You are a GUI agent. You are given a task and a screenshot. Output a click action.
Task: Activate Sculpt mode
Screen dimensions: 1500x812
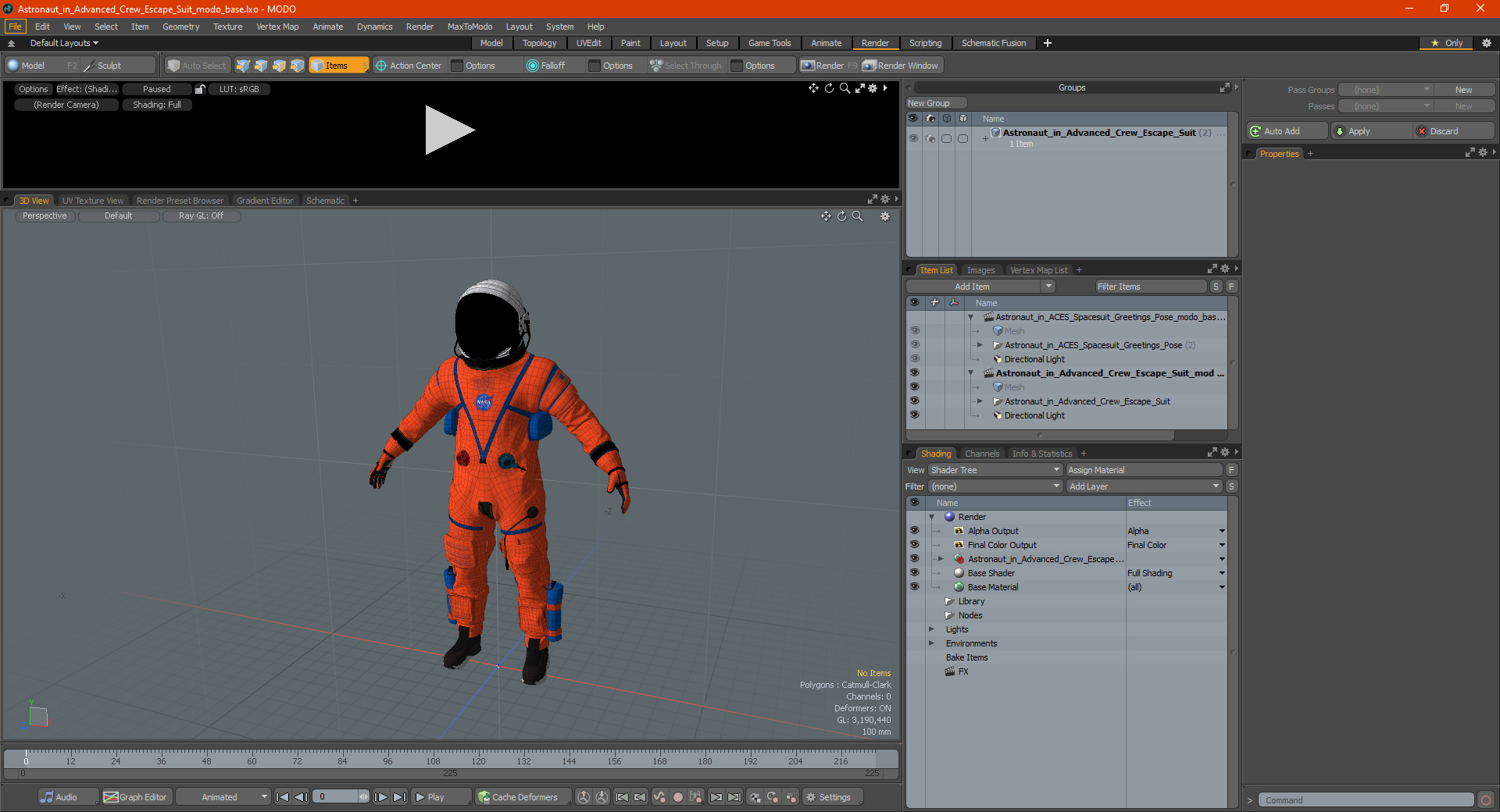tap(109, 66)
